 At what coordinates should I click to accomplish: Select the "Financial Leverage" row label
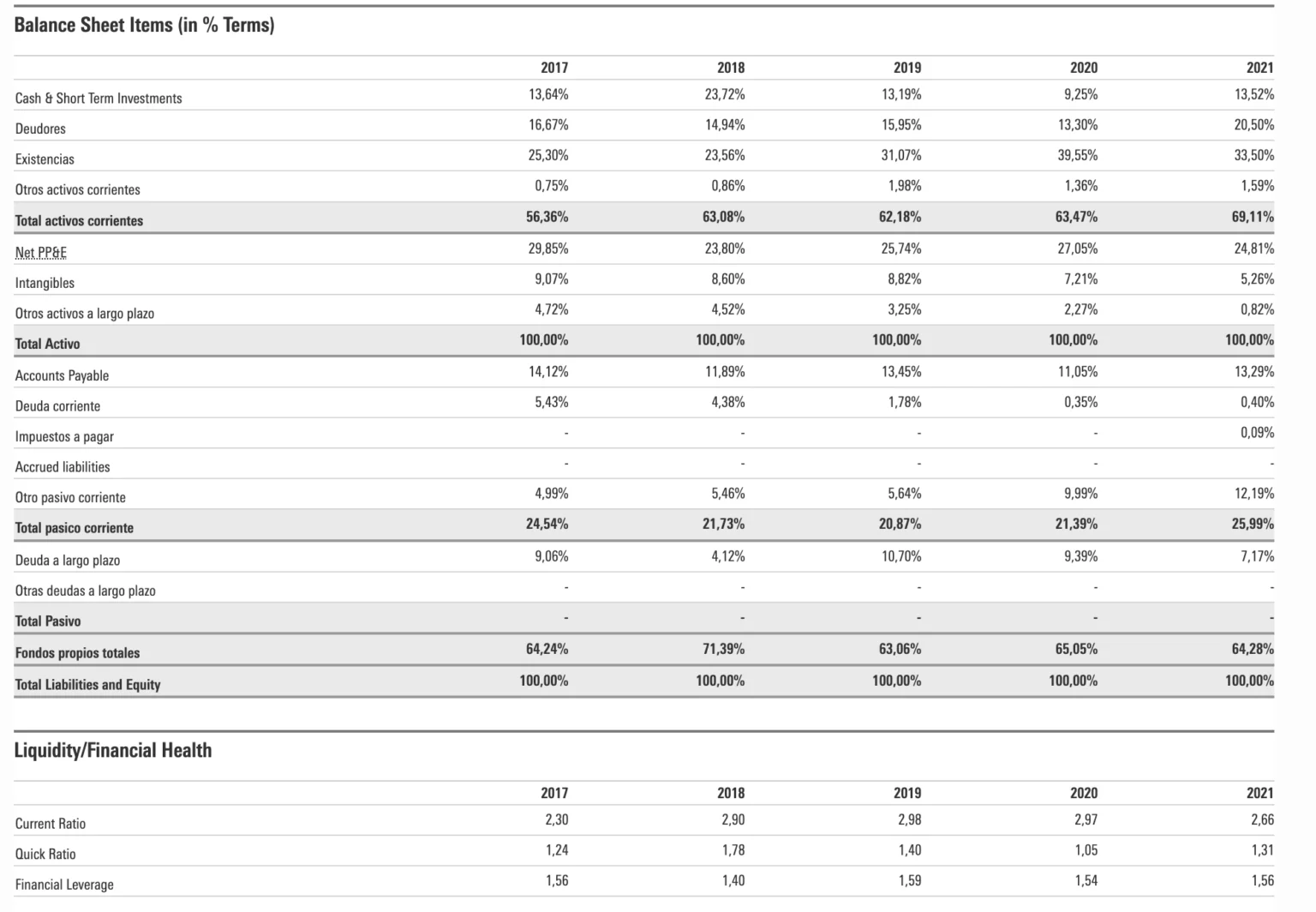[x=64, y=885]
